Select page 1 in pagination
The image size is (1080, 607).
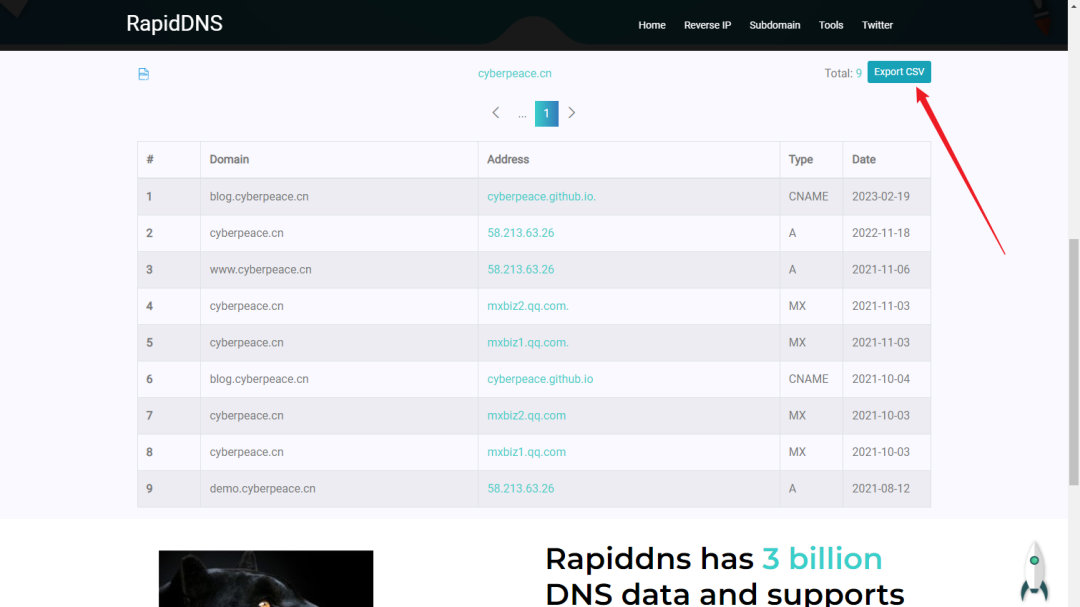pos(546,113)
